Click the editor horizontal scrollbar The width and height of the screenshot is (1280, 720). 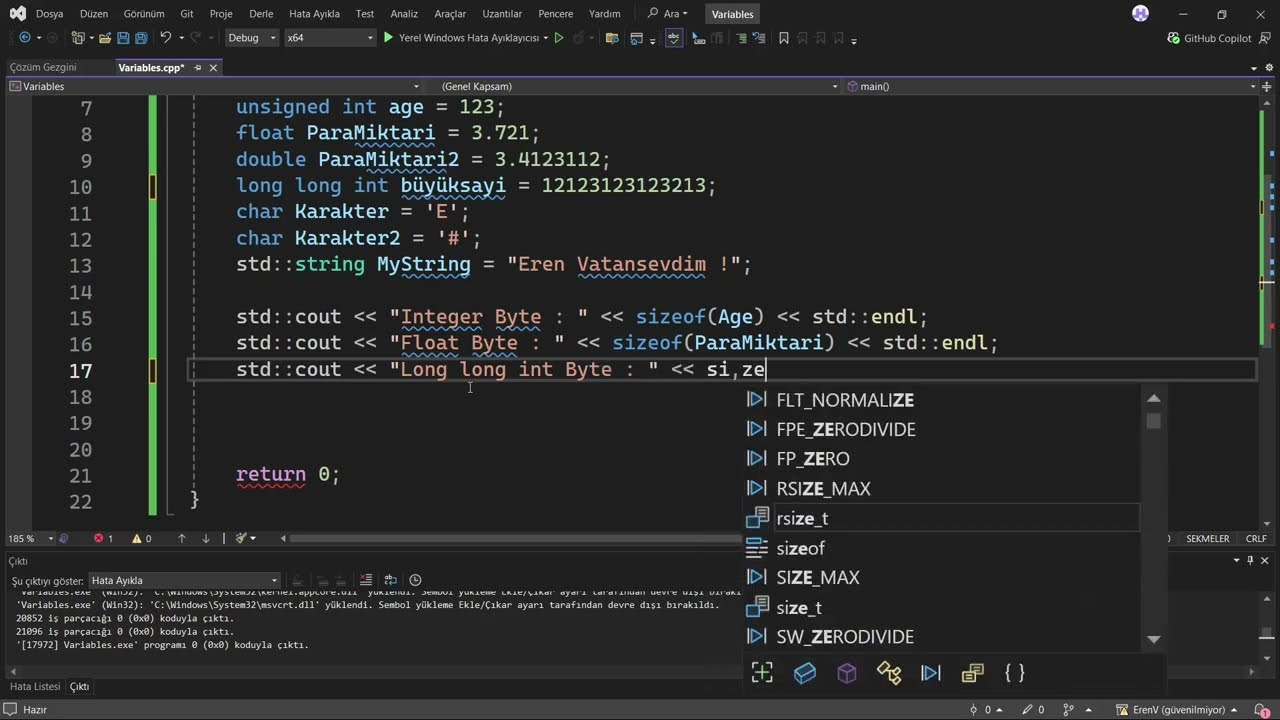point(510,538)
